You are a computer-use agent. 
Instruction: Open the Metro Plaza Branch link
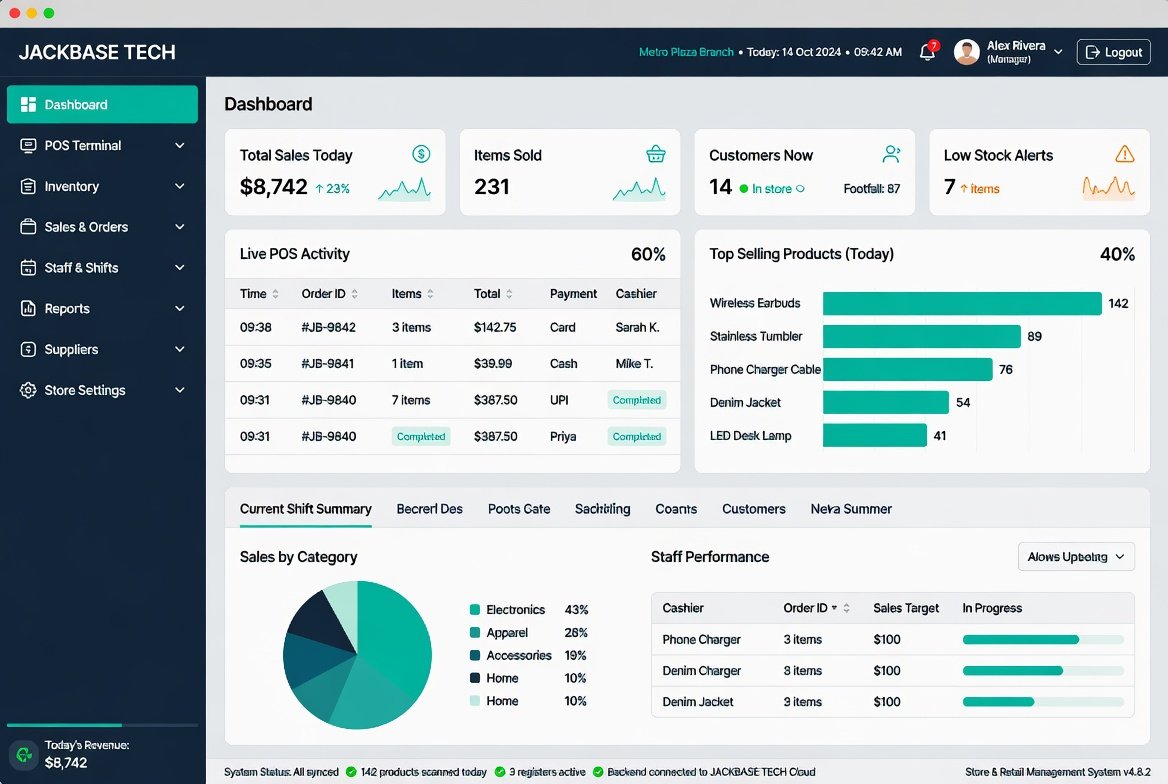tap(686, 52)
